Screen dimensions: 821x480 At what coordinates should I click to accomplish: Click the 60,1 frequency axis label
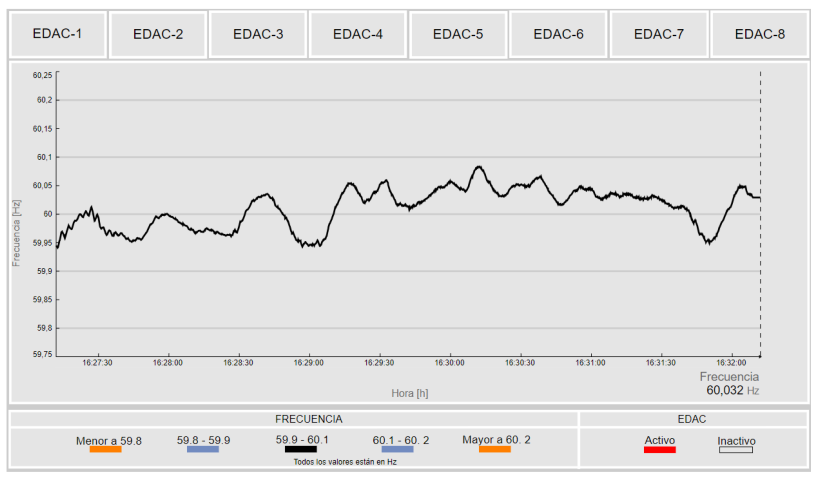(x=45, y=157)
